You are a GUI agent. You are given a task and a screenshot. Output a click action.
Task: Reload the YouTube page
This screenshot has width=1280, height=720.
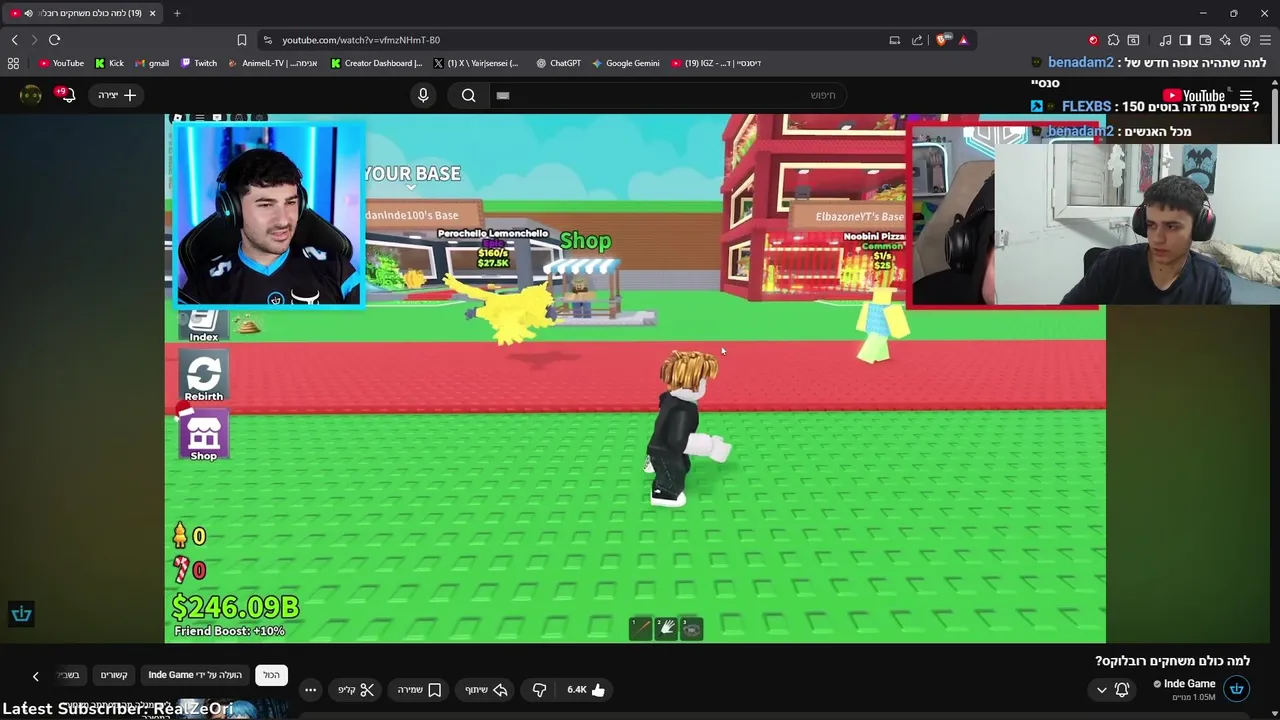[x=54, y=40]
